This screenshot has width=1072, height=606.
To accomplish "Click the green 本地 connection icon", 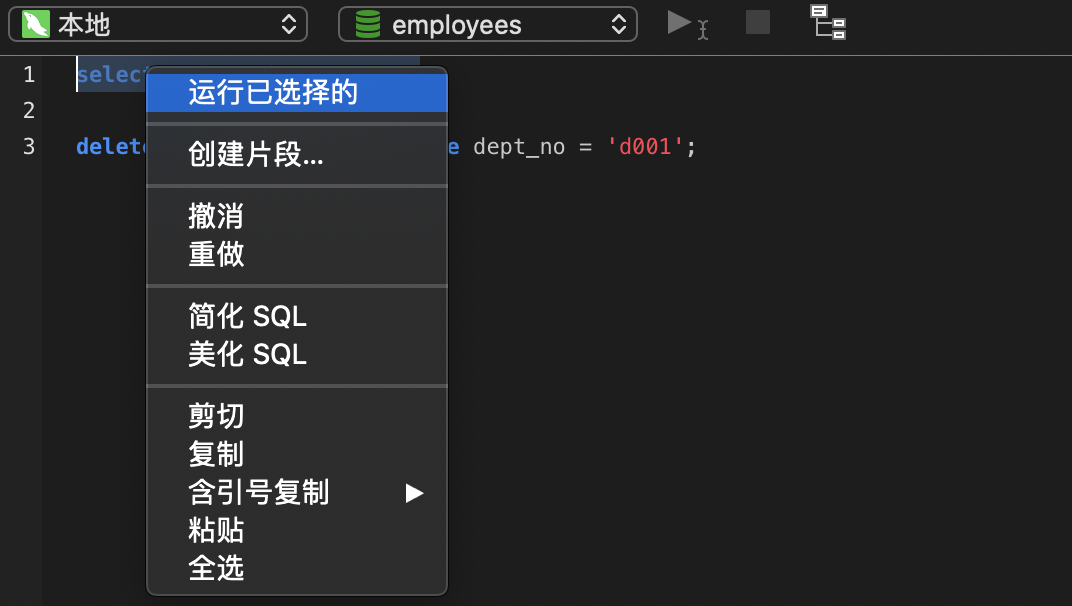I will 36,25.
